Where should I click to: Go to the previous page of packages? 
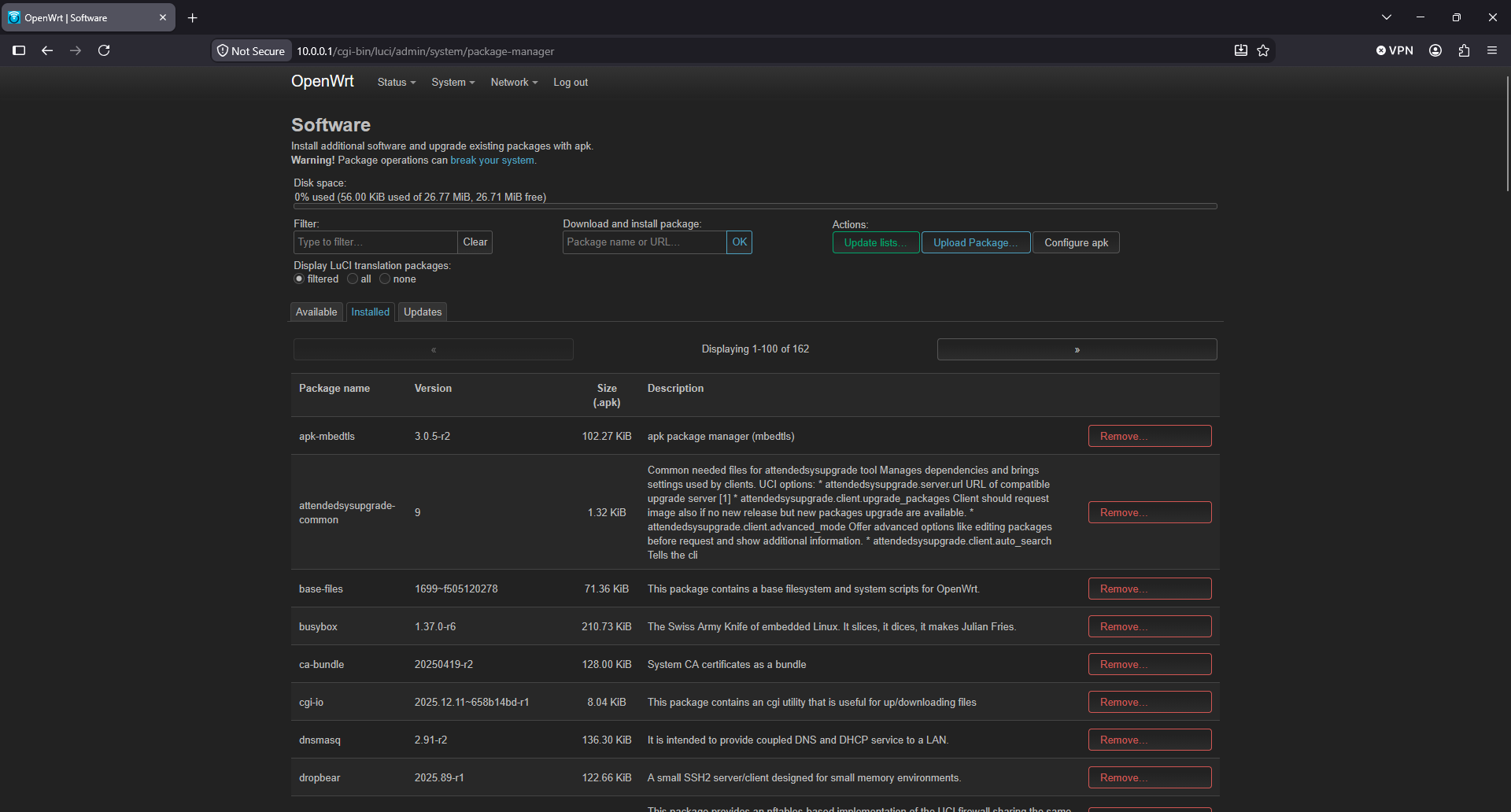[x=434, y=349]
